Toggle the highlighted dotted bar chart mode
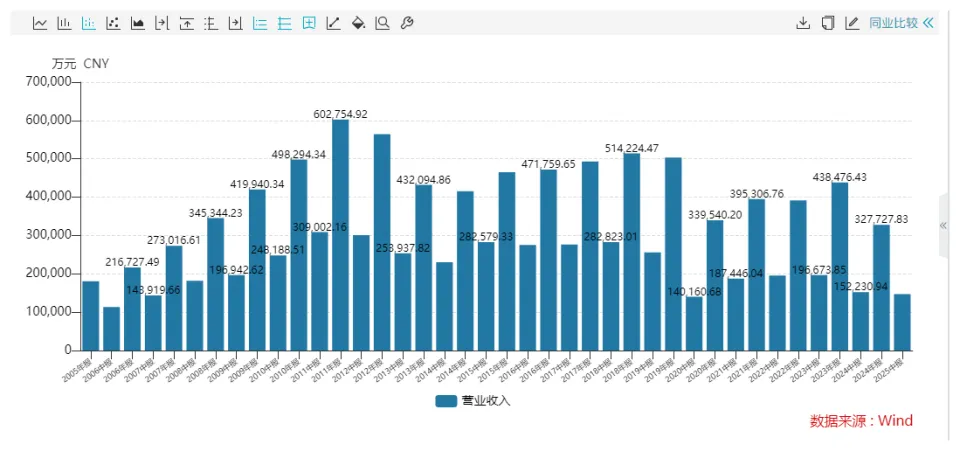Viewport: 960px width, 472px height. (89, 23)
